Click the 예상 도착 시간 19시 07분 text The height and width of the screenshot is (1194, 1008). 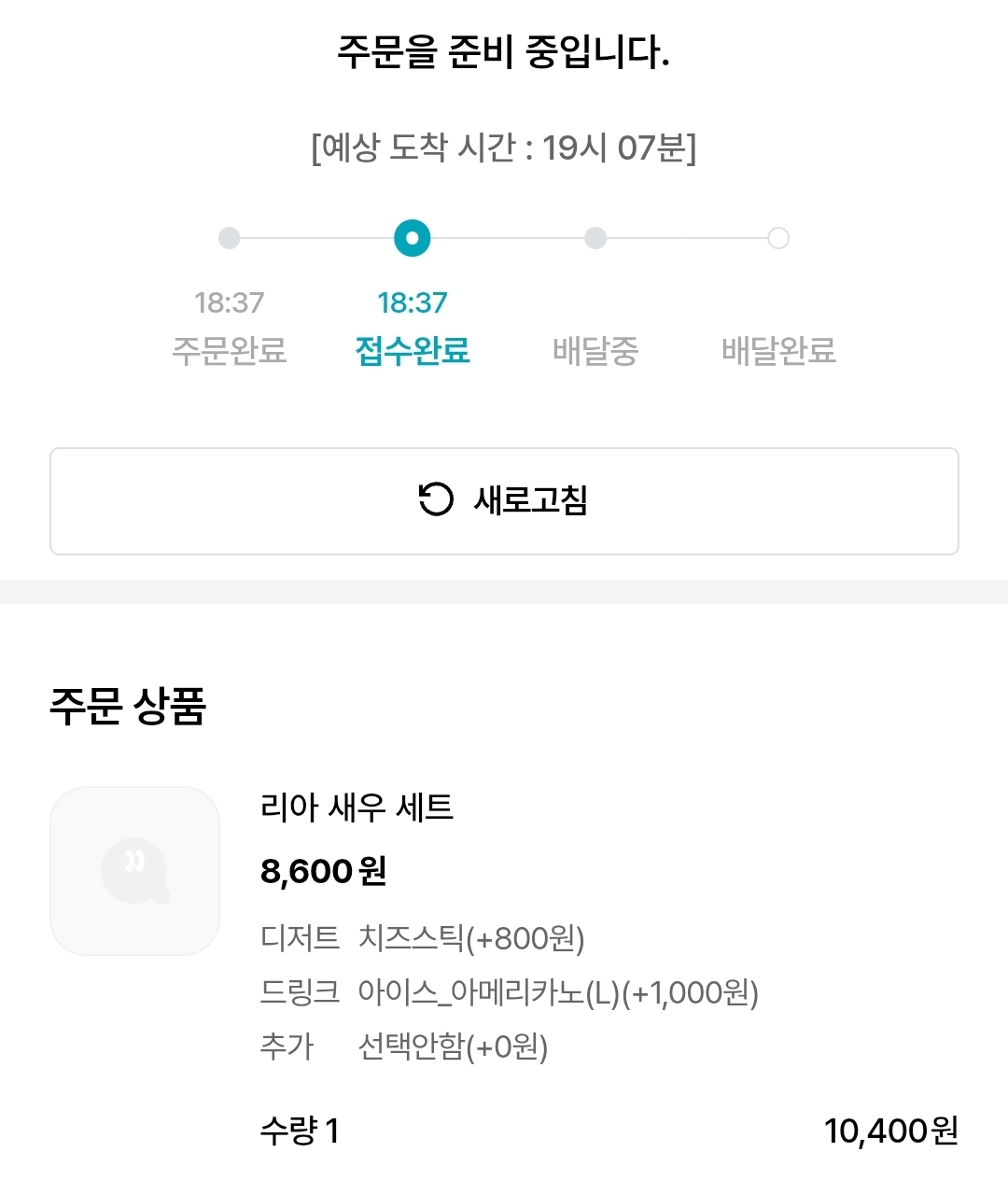click(x=504, y=147)
